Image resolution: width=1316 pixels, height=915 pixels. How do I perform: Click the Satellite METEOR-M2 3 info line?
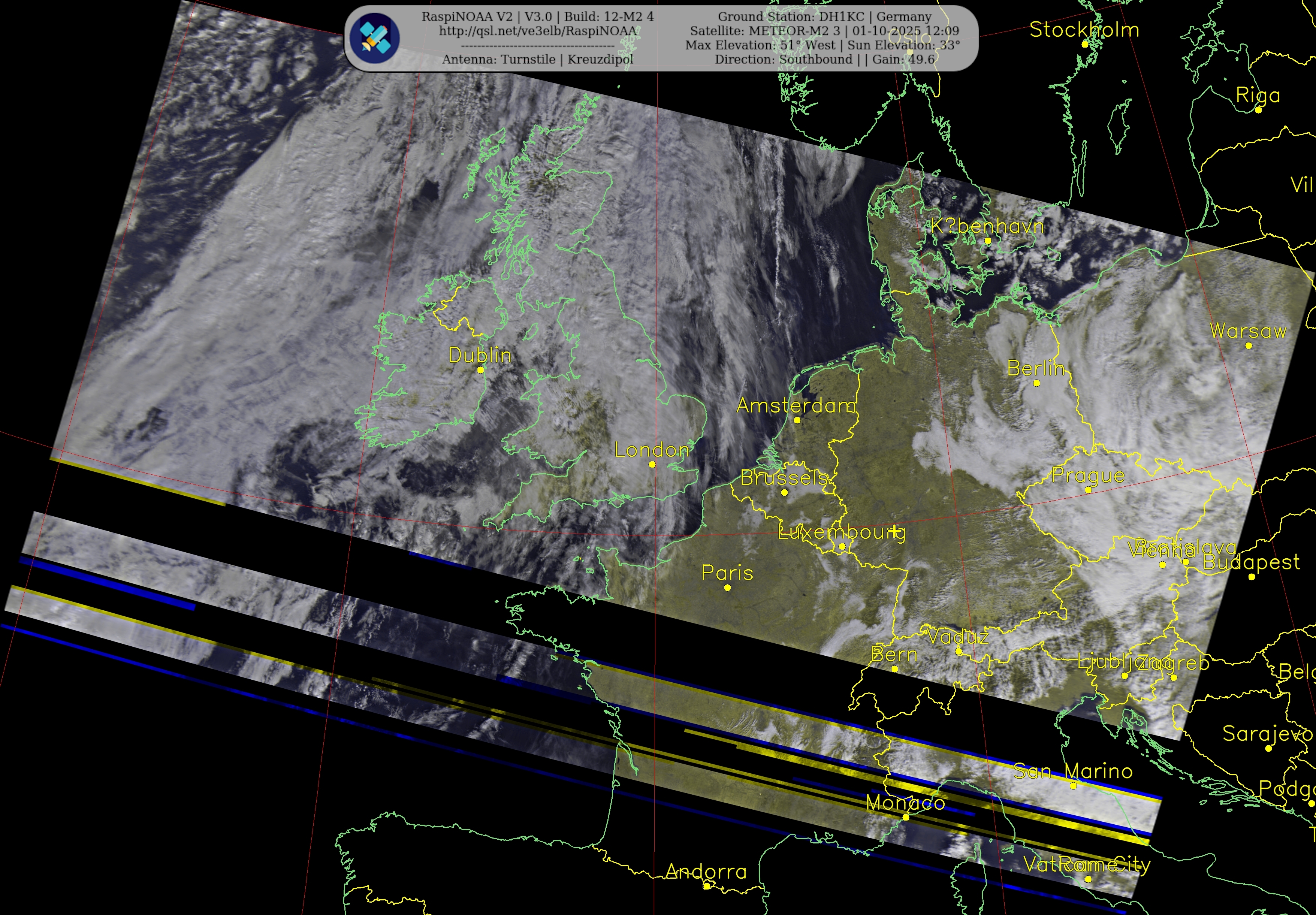tap(824, 31)
